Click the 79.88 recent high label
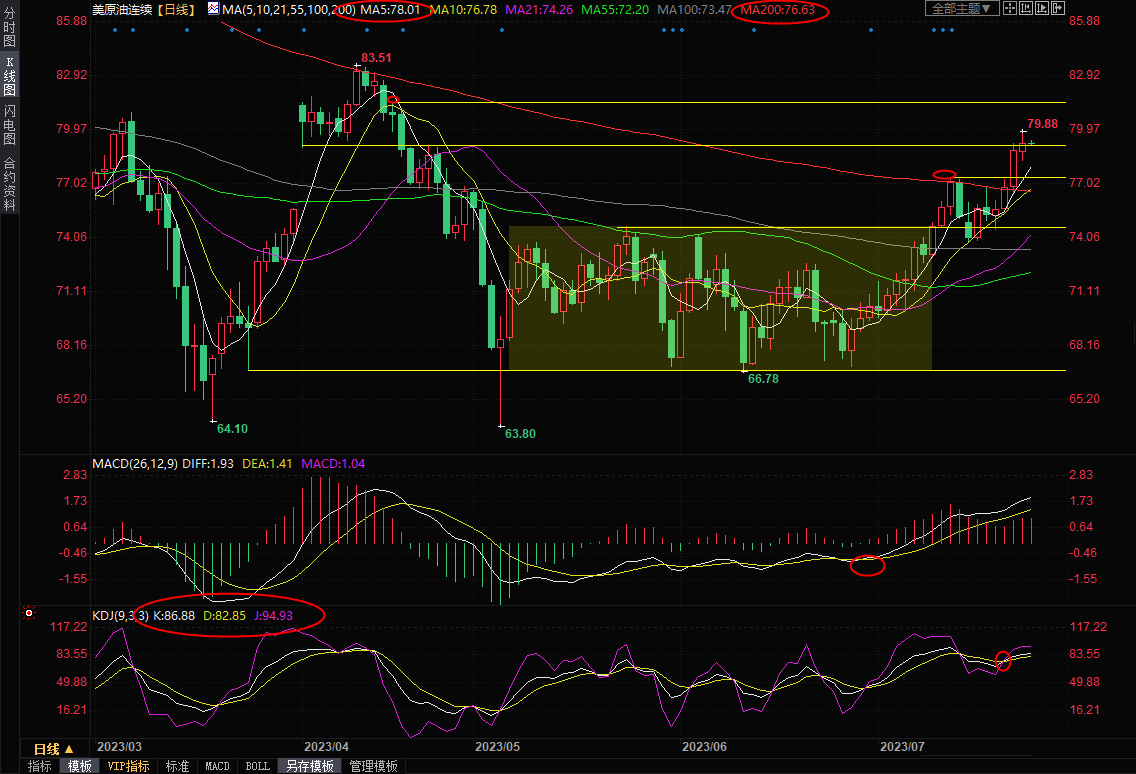Screen dimensions: 1136x774 1042,124
